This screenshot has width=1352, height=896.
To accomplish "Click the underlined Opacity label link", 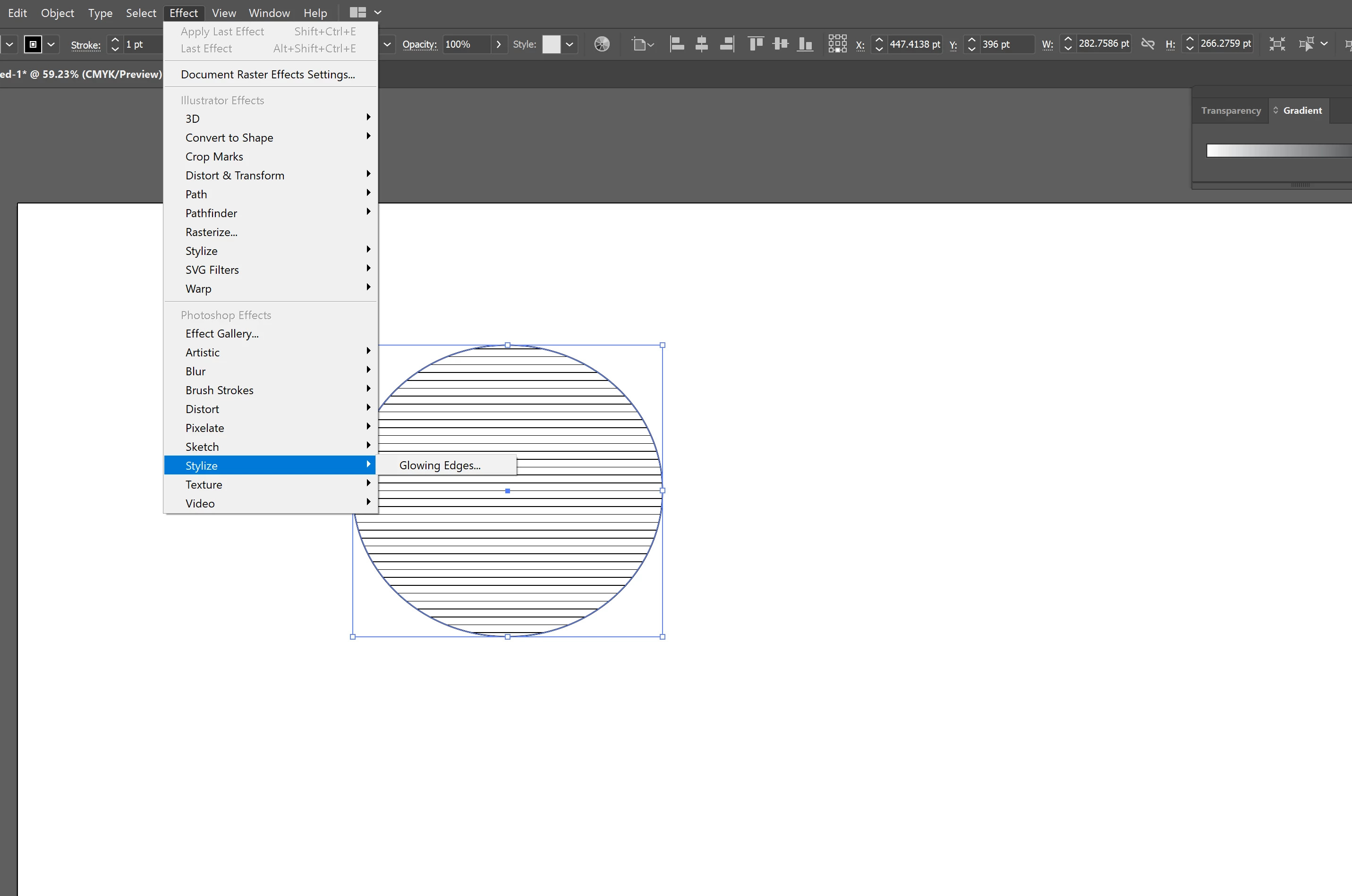I will [419, 44].
